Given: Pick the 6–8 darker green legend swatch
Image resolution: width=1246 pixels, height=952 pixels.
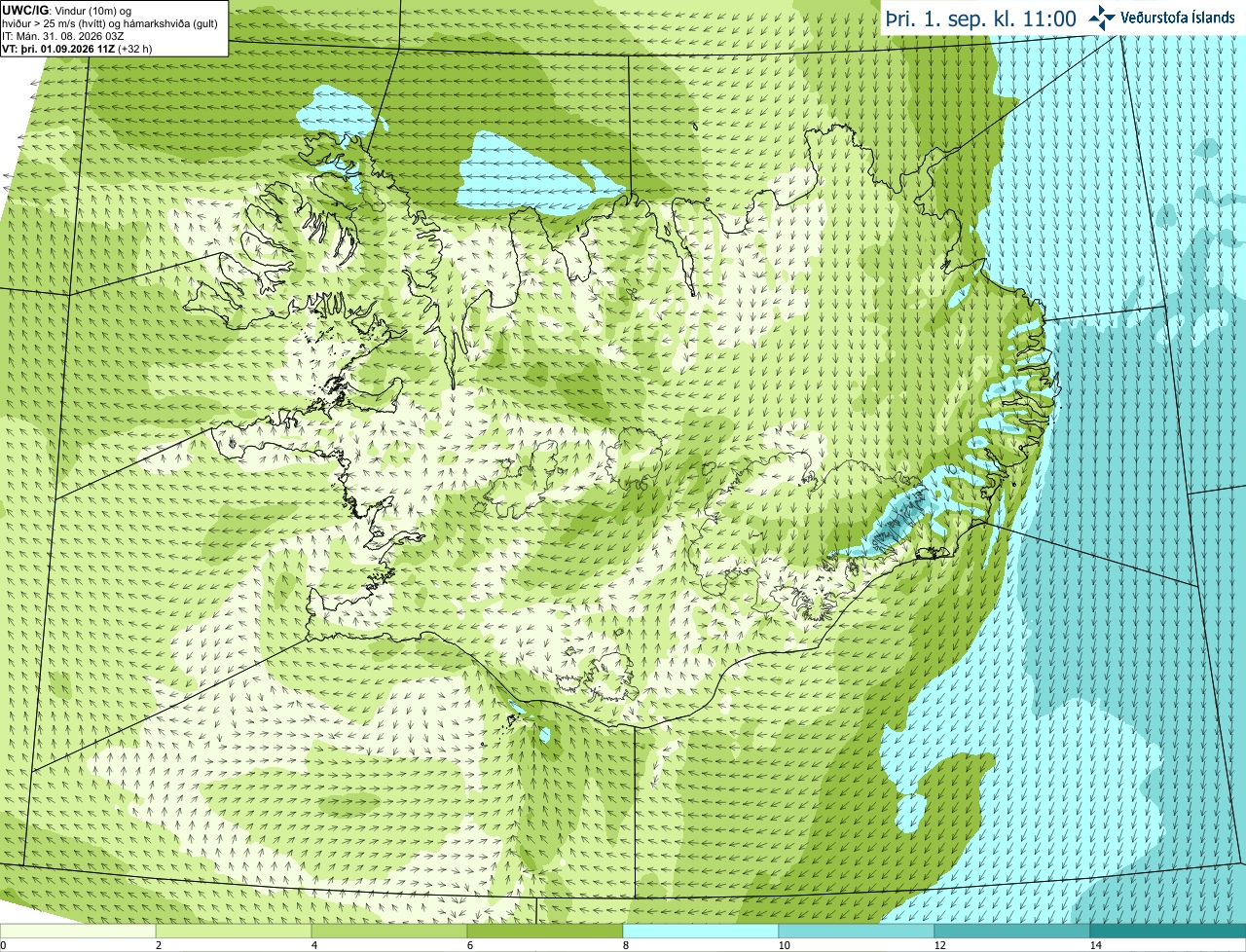Looking at the screenshot, I should 545,932.
